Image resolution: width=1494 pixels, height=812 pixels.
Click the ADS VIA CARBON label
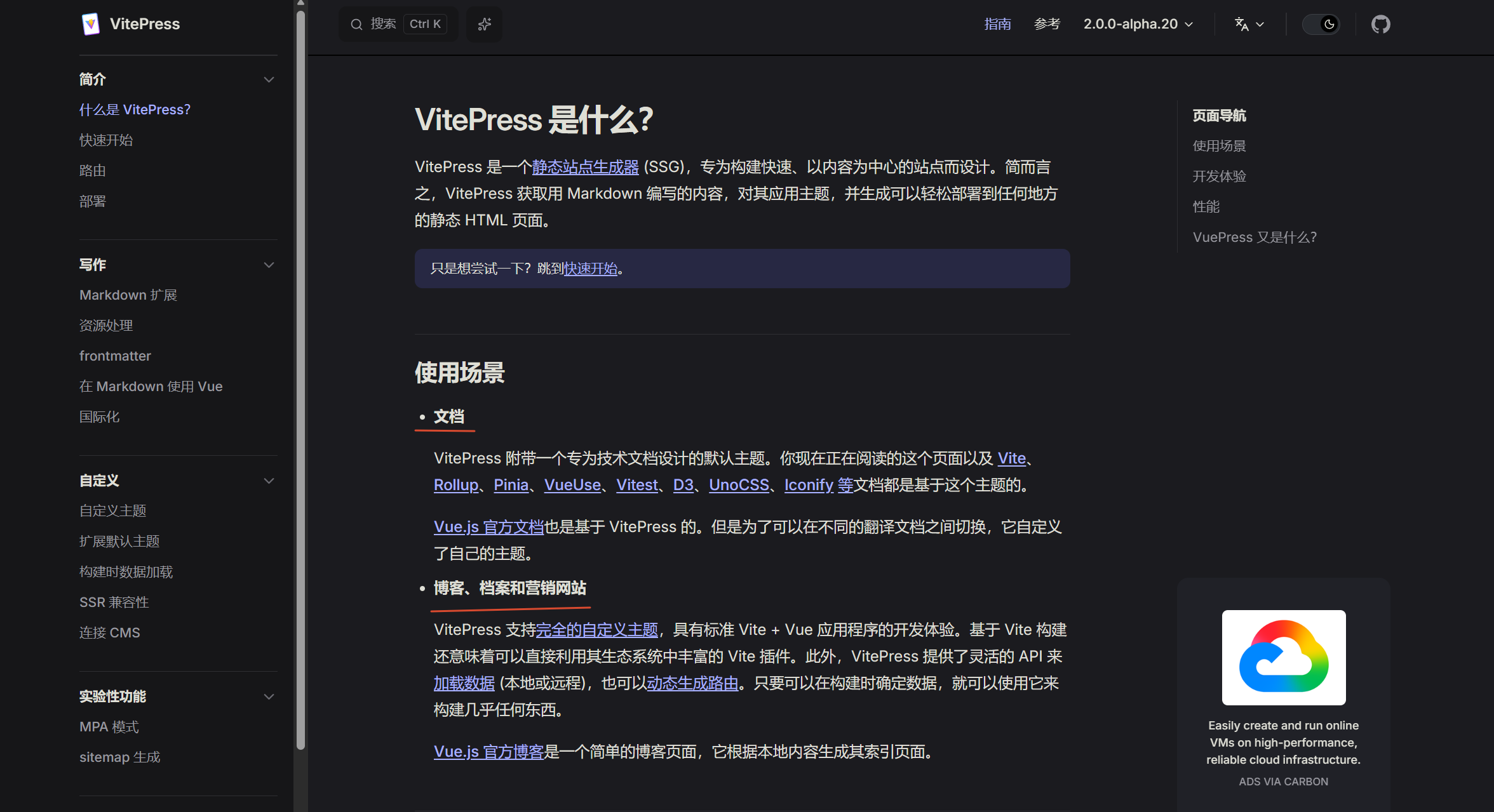click(1283, 782)
